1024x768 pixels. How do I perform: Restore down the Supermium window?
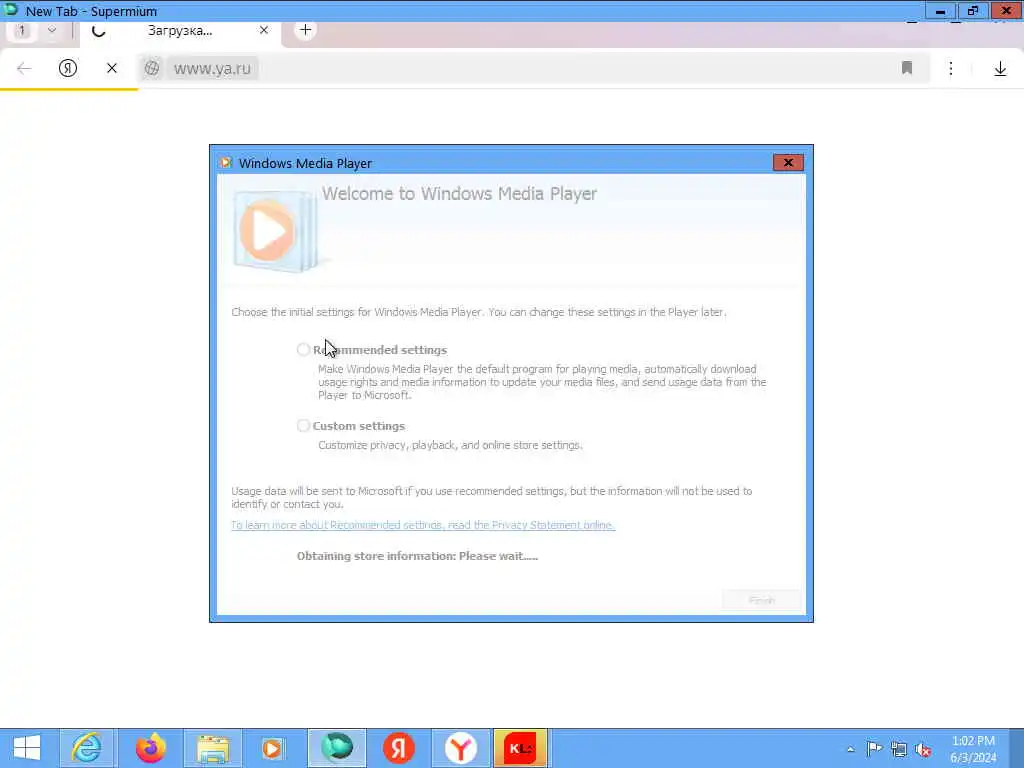pyautogui.click(x=972, y=10)
